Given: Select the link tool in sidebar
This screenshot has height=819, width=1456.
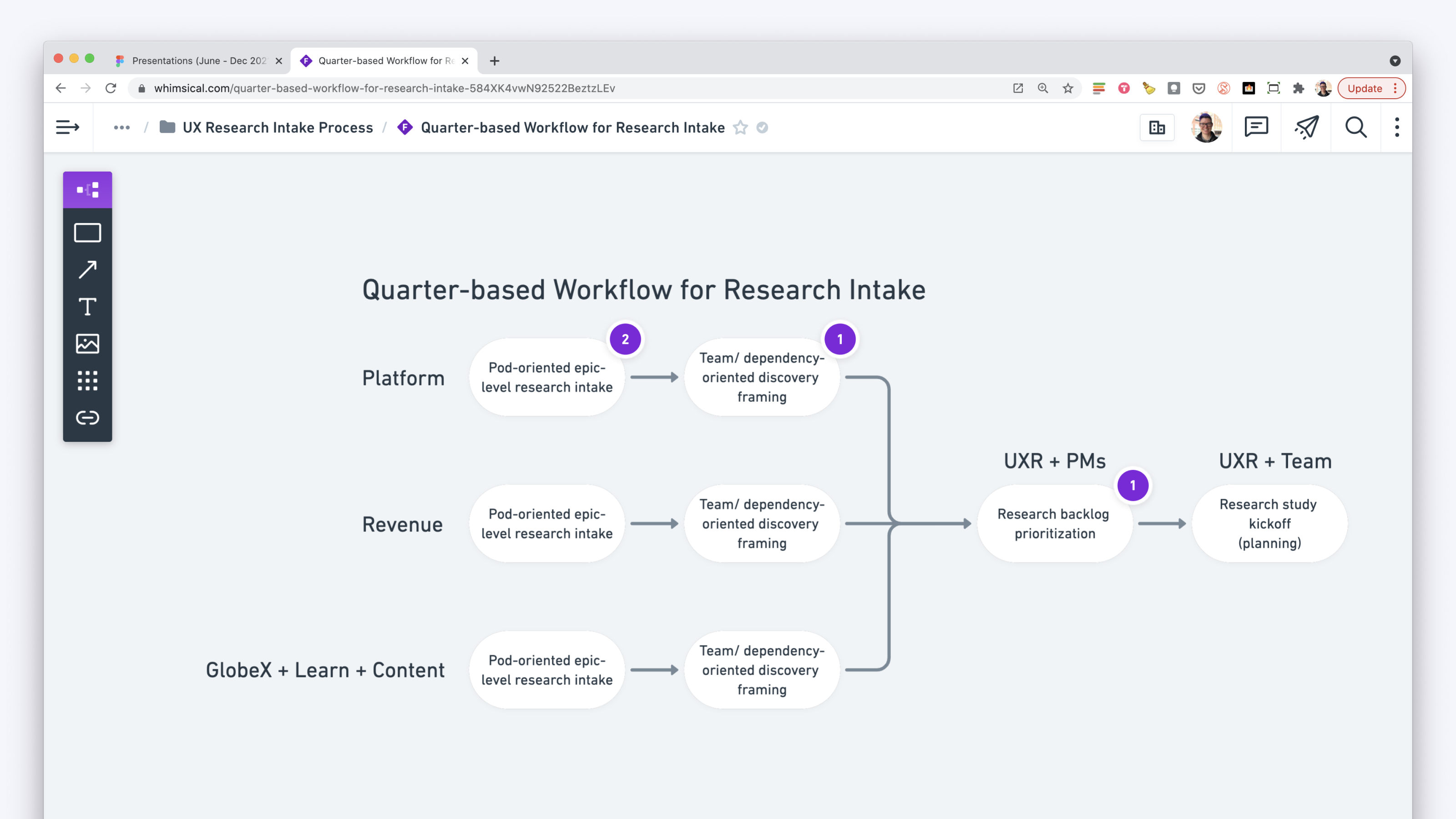Looking at the screenshot, I should (x=88, y=418).
